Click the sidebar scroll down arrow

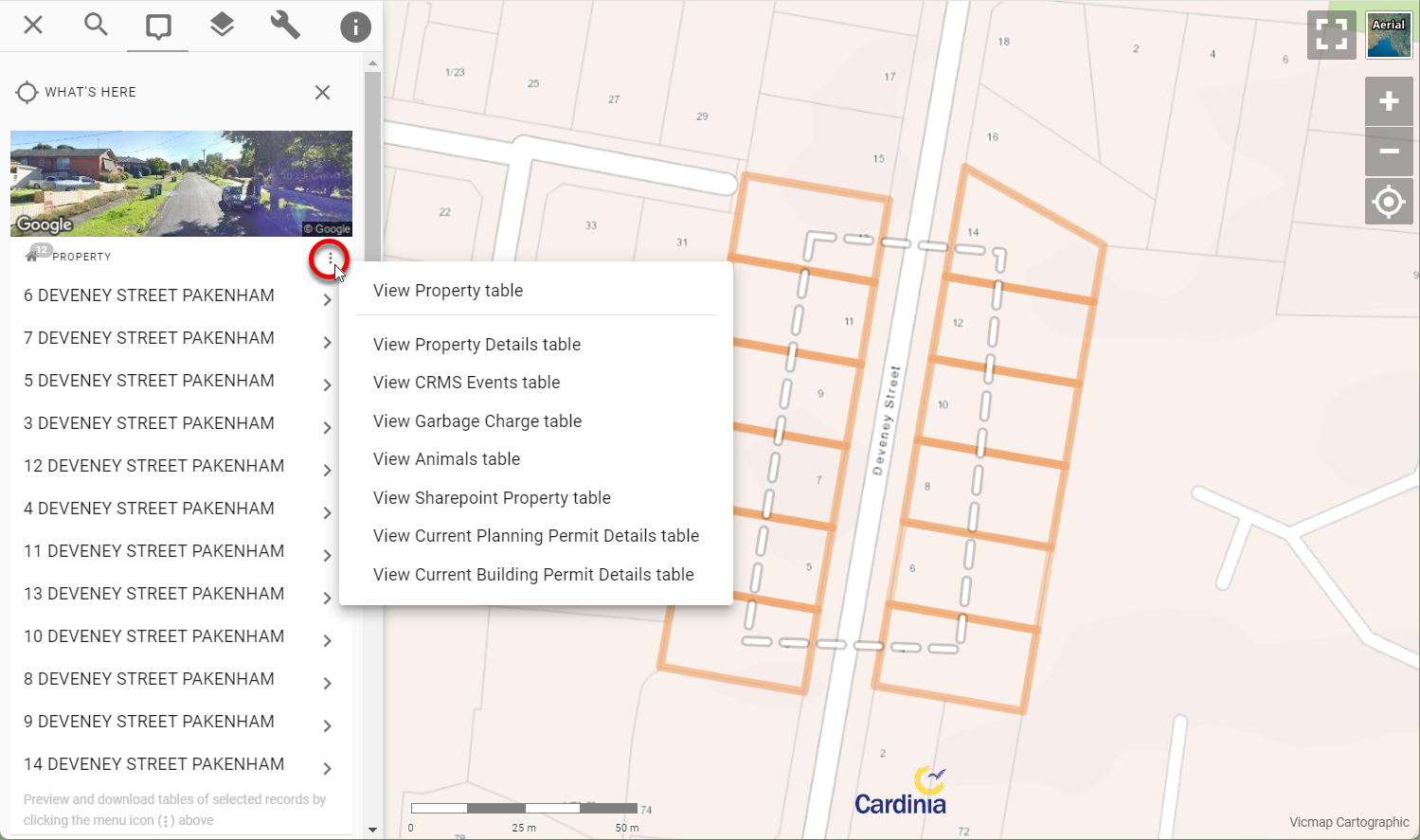(x=372, y=830)
